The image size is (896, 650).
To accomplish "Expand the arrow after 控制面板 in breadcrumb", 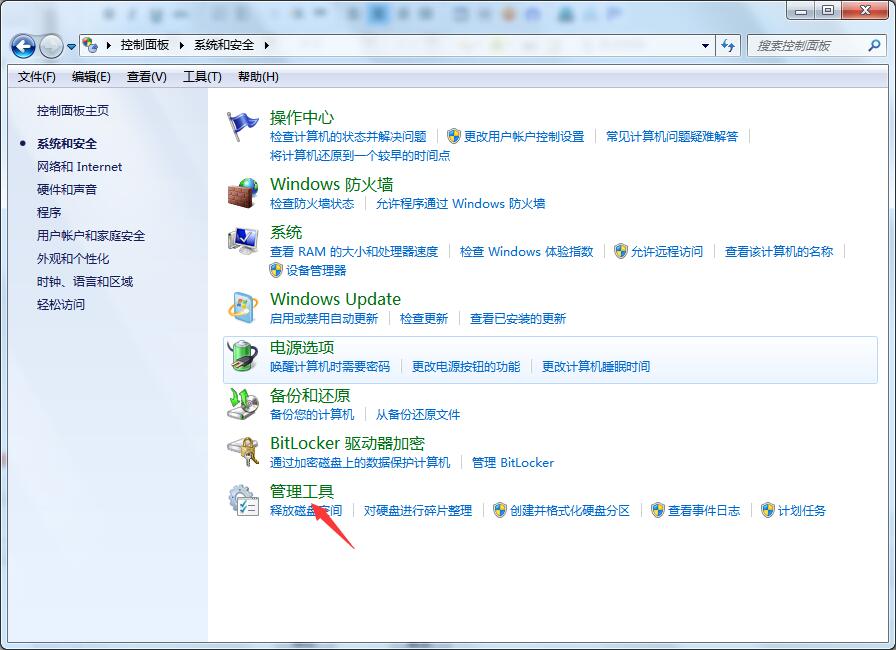I will [x=182, y=45].
